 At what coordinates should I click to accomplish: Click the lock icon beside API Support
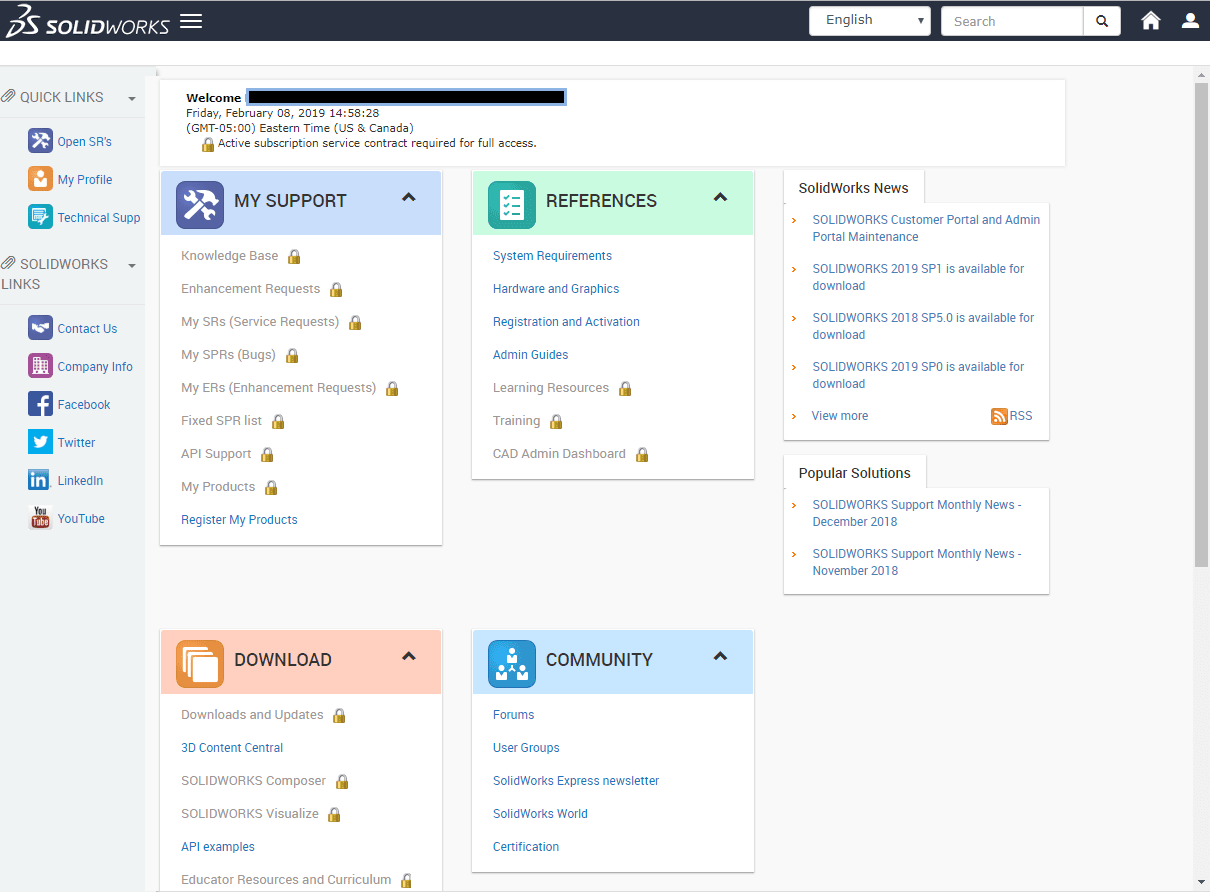[267, 454]
